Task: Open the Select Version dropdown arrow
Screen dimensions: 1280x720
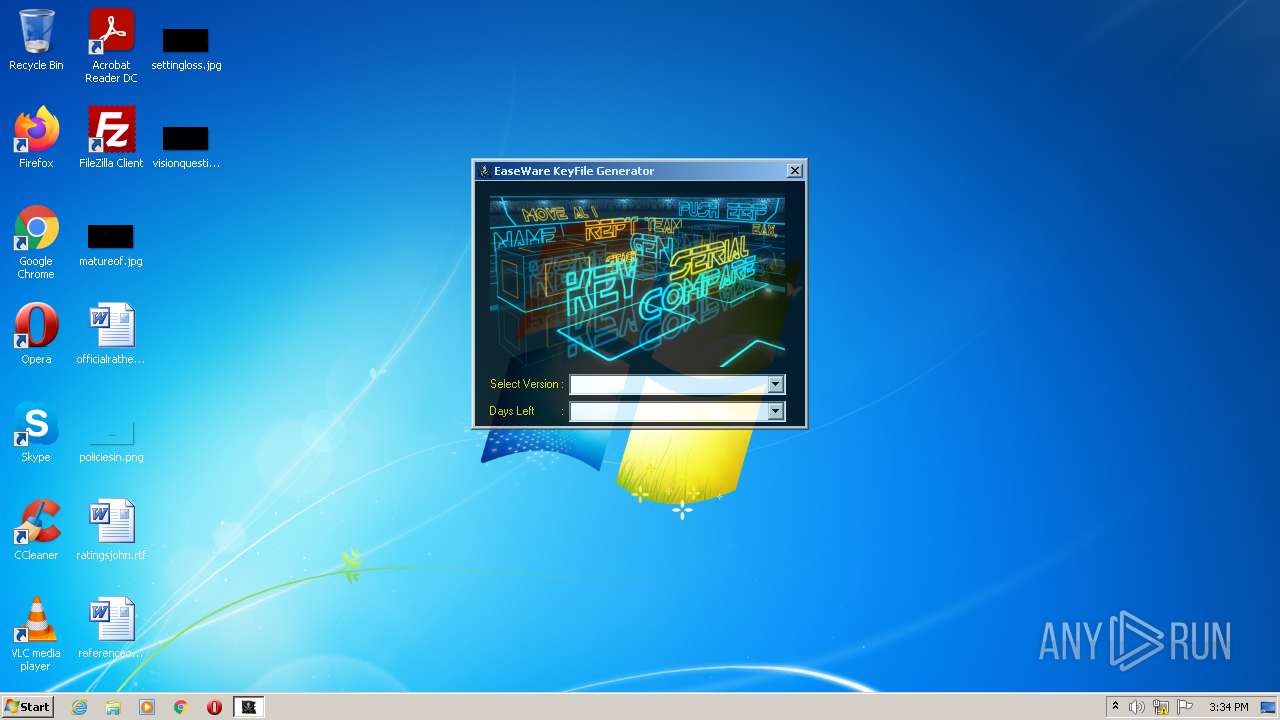Action: point(776,384)
